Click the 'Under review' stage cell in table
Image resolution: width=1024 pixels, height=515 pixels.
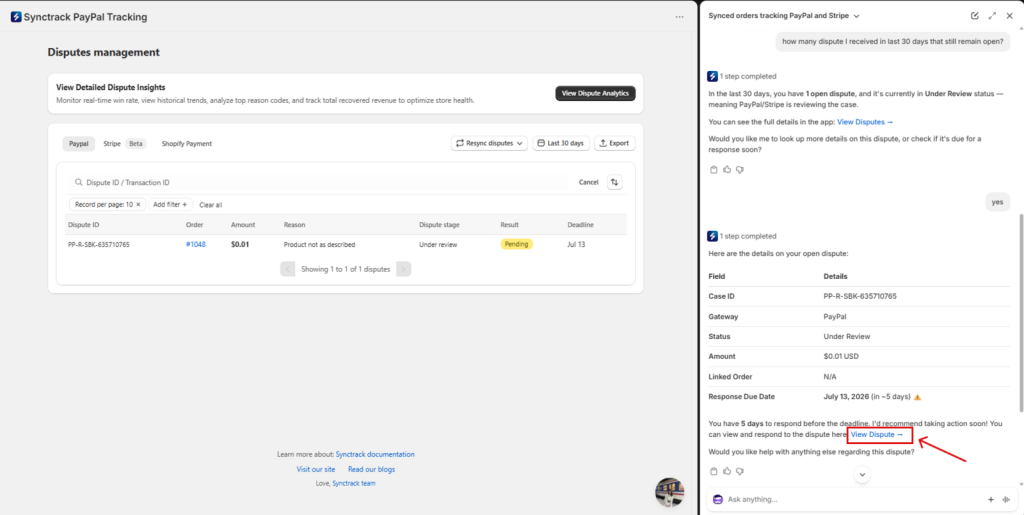point(438,244)
